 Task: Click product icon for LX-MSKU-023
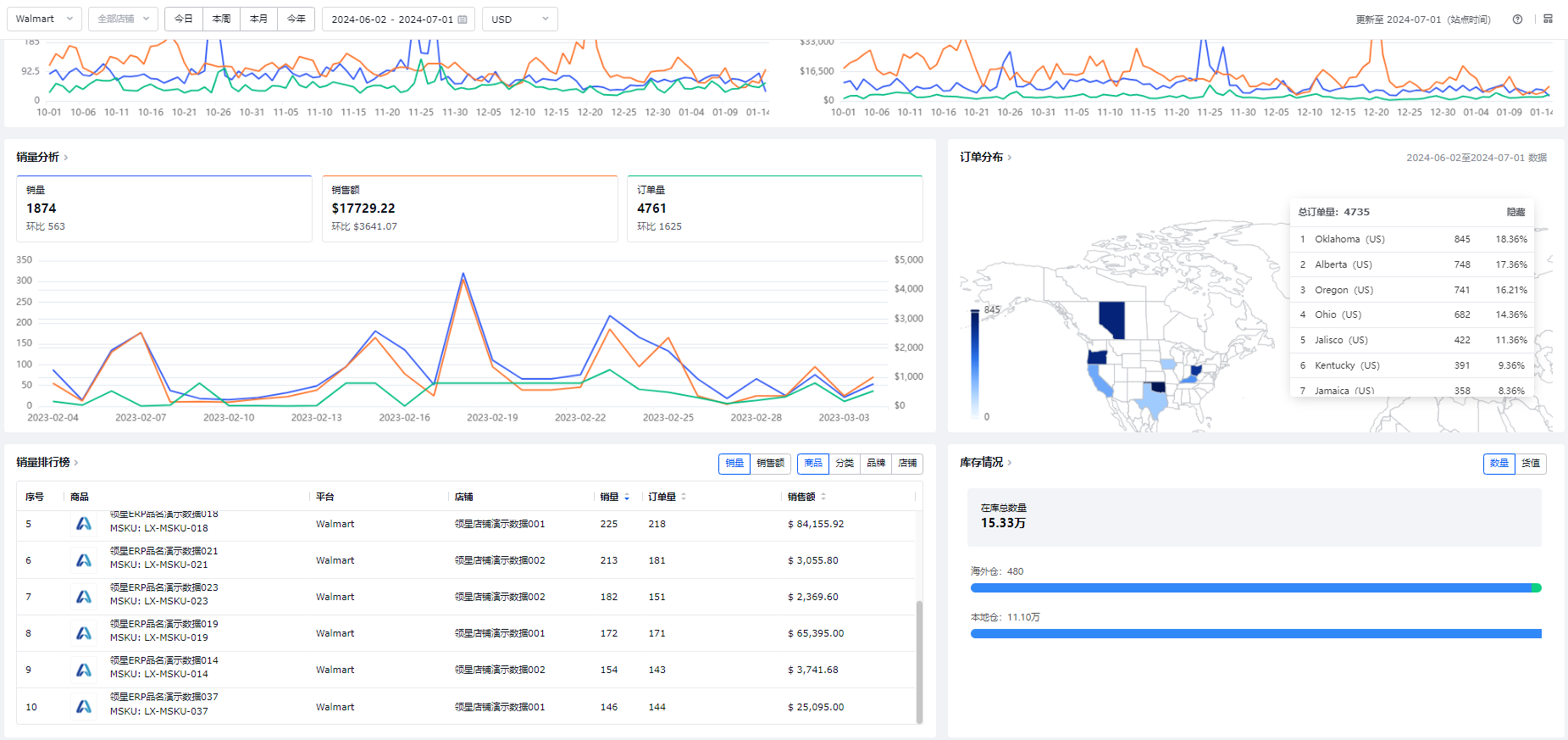[84, 597]
